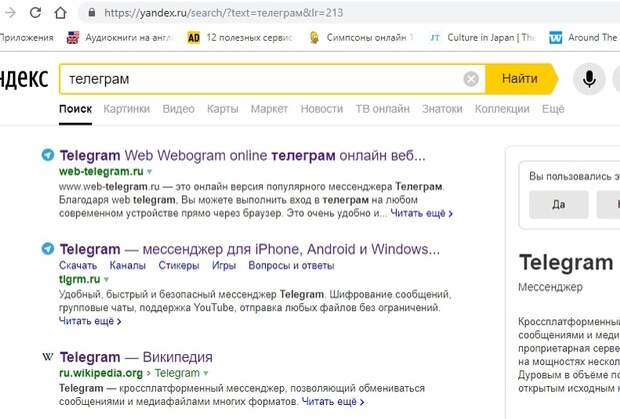Expand dropdown arrow next to tlgrm.ru
This screenshot has height=419, width=620.
(106, 280)
